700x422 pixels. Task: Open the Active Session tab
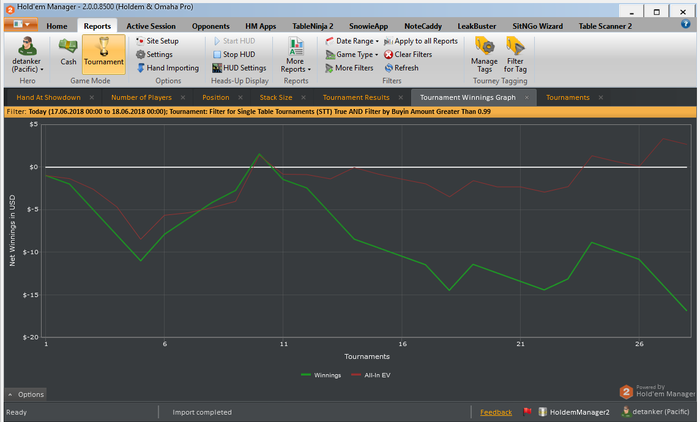(x=151, y=26)
